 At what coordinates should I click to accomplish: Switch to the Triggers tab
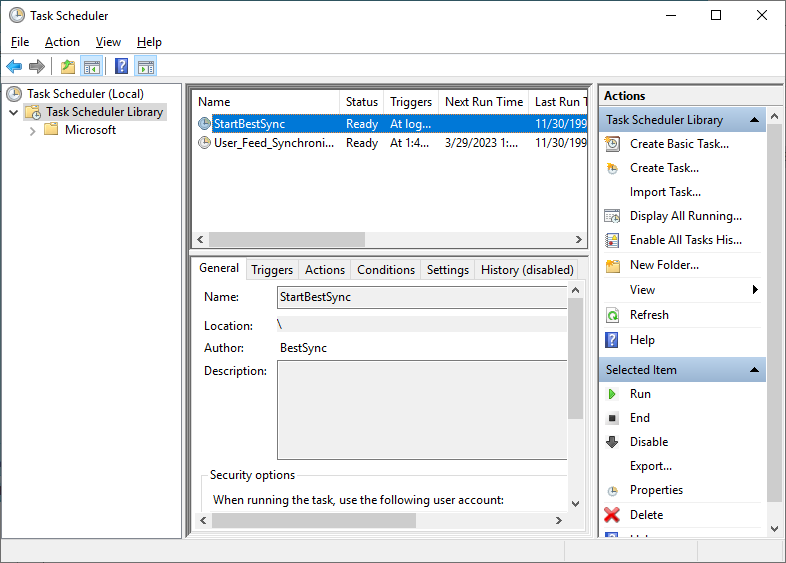point(272,270)
